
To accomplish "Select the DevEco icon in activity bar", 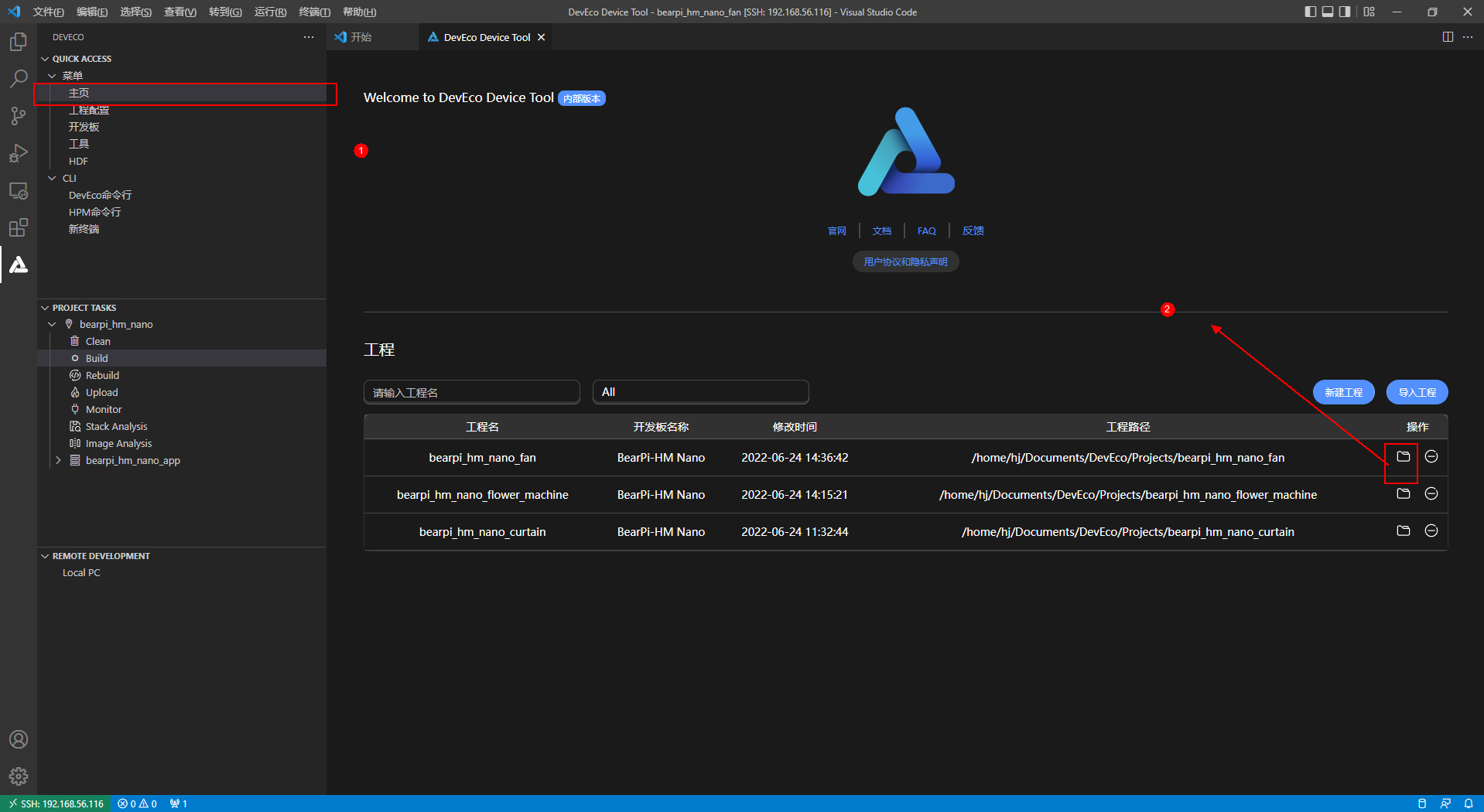I will pyautogui.click(x=19, y=264).
